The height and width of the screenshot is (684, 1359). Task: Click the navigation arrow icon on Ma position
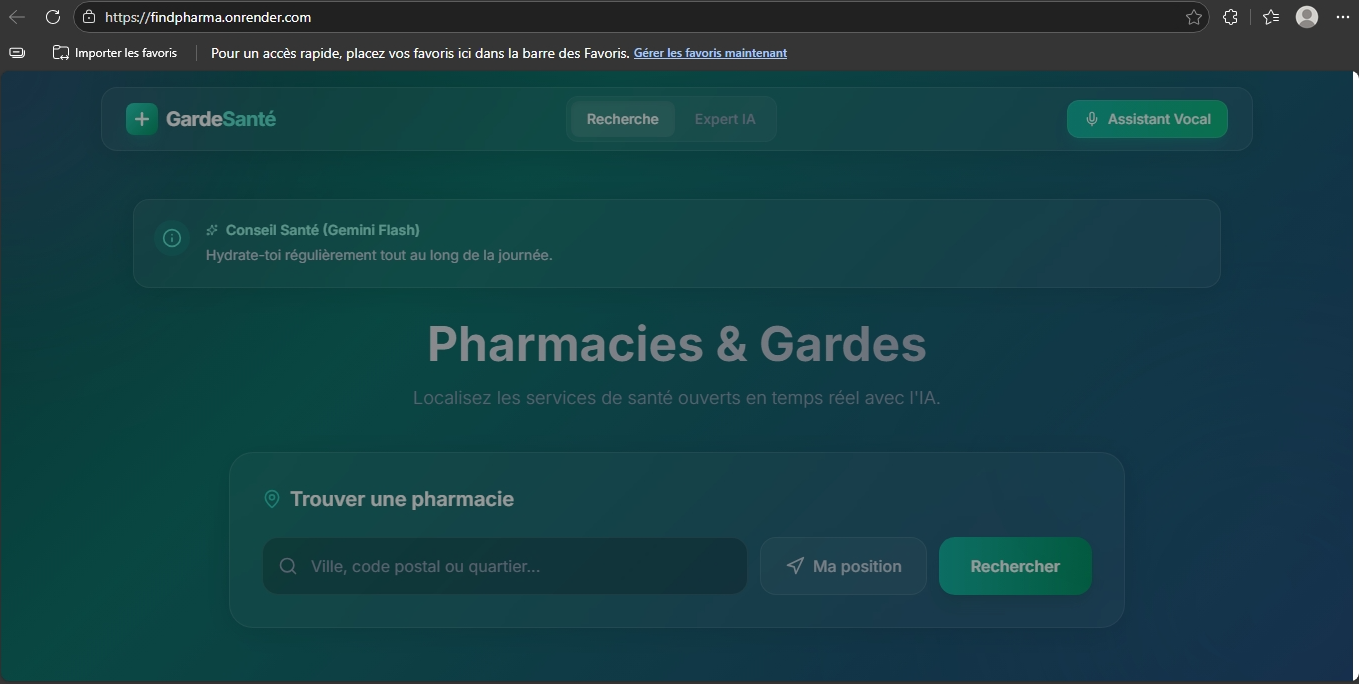(794, 566)
